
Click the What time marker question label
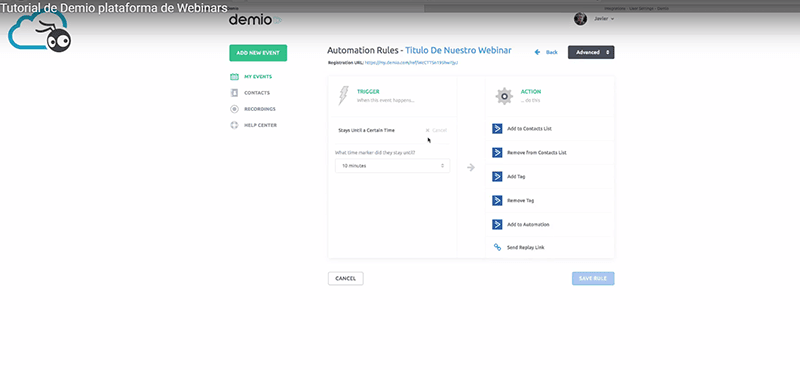pyautogui.click(x=375, y=152)
